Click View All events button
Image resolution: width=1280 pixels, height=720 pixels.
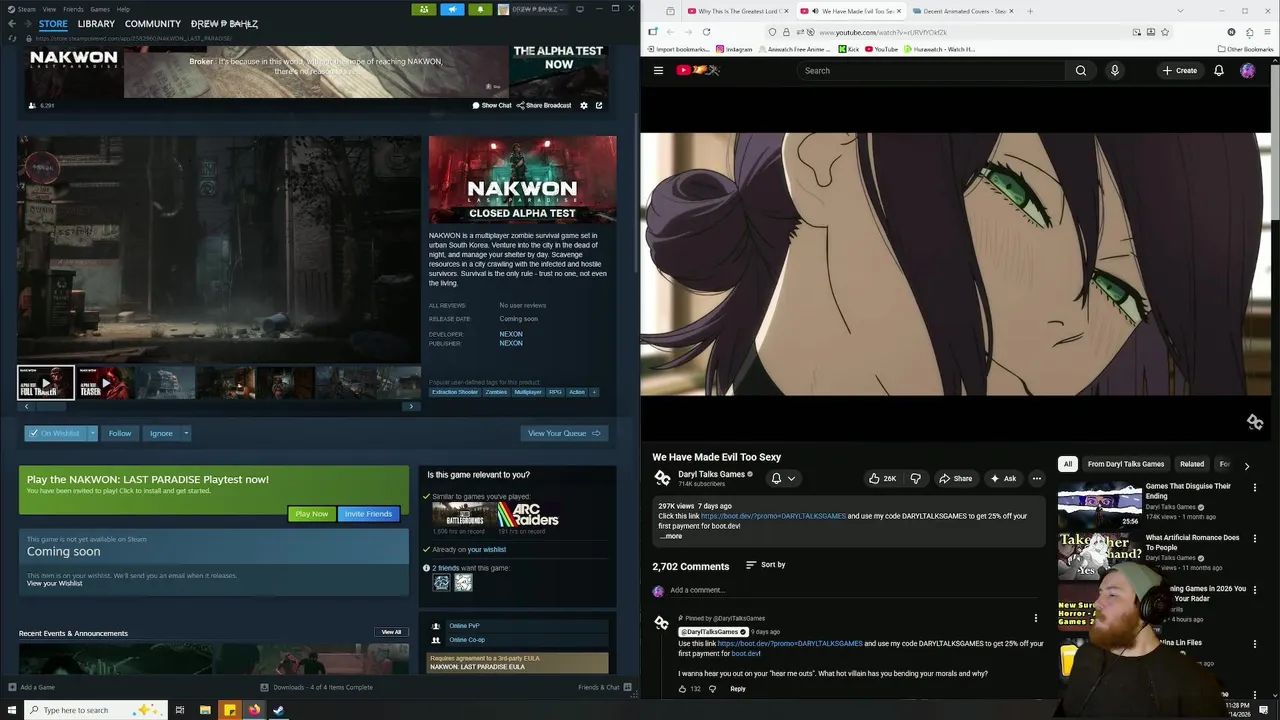[x=391, y=632]
